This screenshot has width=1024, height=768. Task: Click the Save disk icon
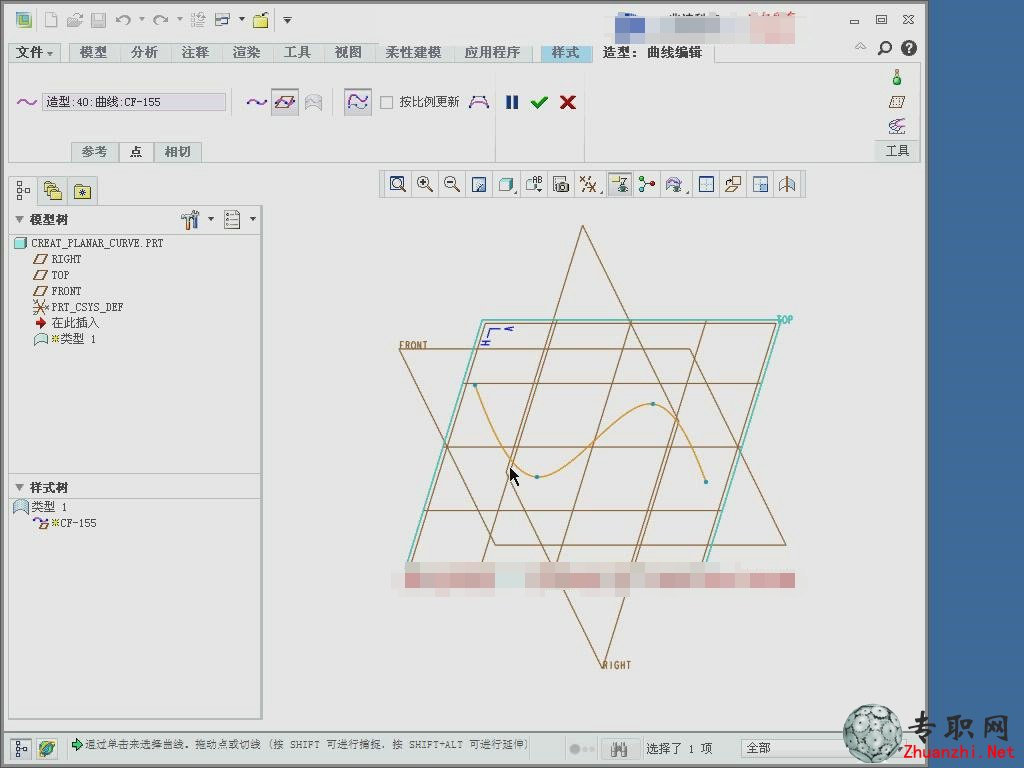coord(99,20)
